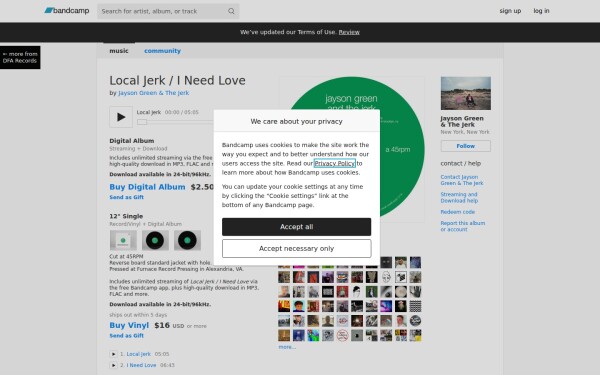
Task: Click Send as Gift under digital album
Action: click(126, 197)
